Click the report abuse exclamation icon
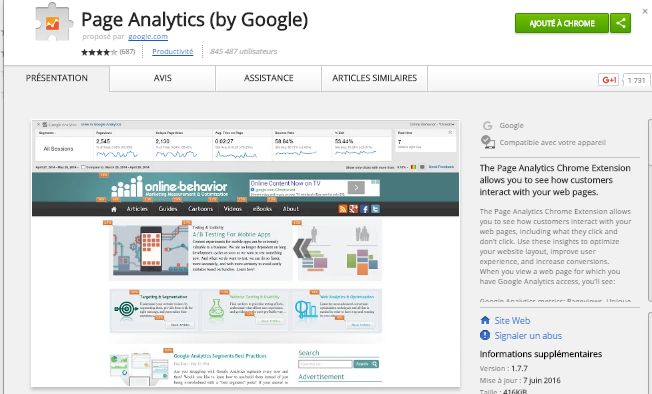This screenshot has width=652, height=394. (485, 335)
